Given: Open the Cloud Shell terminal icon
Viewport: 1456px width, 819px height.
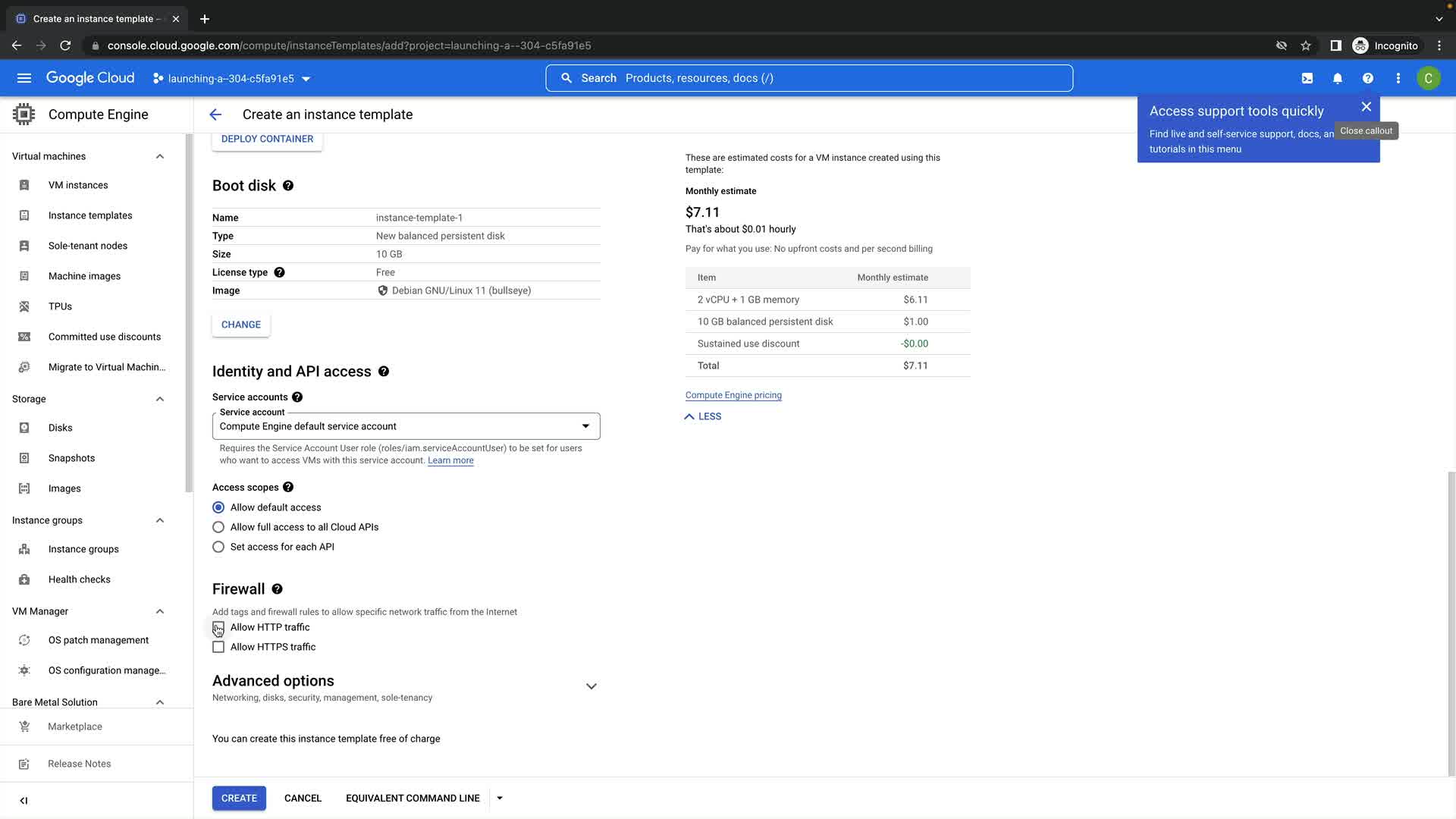Looking at the screenshot, I should point(1307,78).
